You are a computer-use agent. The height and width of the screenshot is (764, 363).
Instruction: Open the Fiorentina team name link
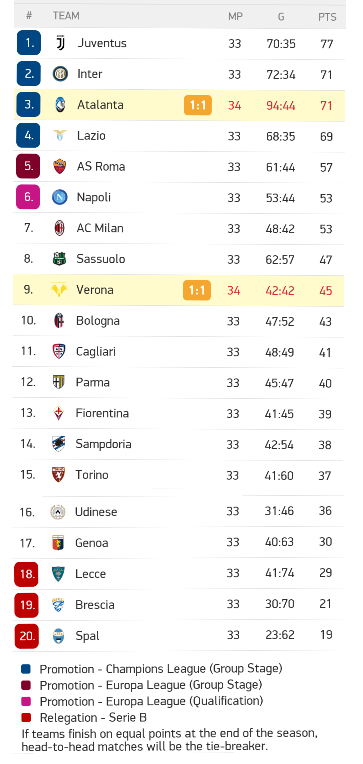pos(102,413)
